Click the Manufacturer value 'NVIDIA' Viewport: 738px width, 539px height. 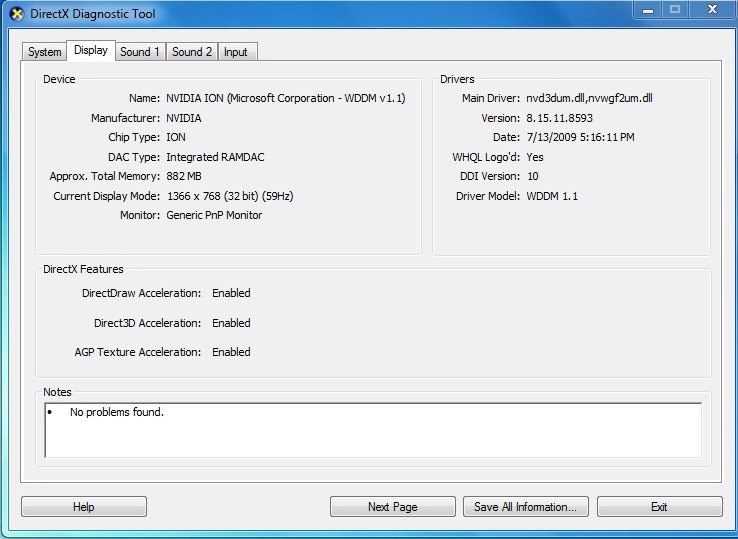(184, 118)
